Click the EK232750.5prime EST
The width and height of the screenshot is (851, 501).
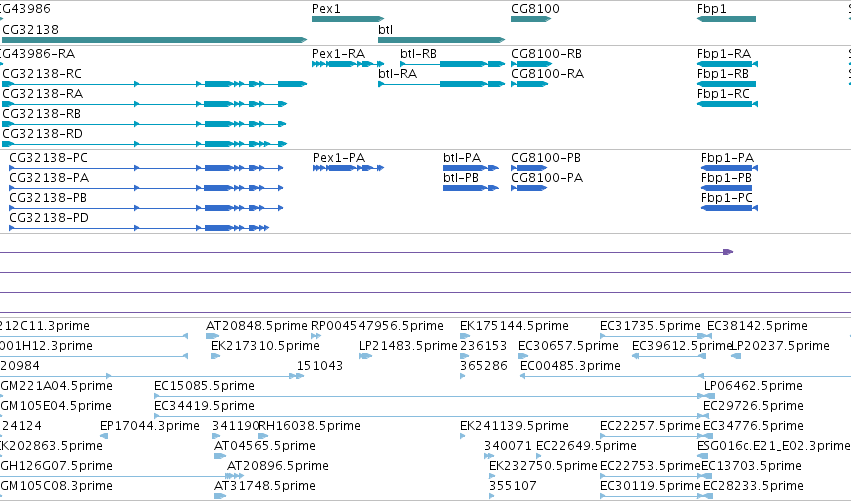tap(492, 476)
